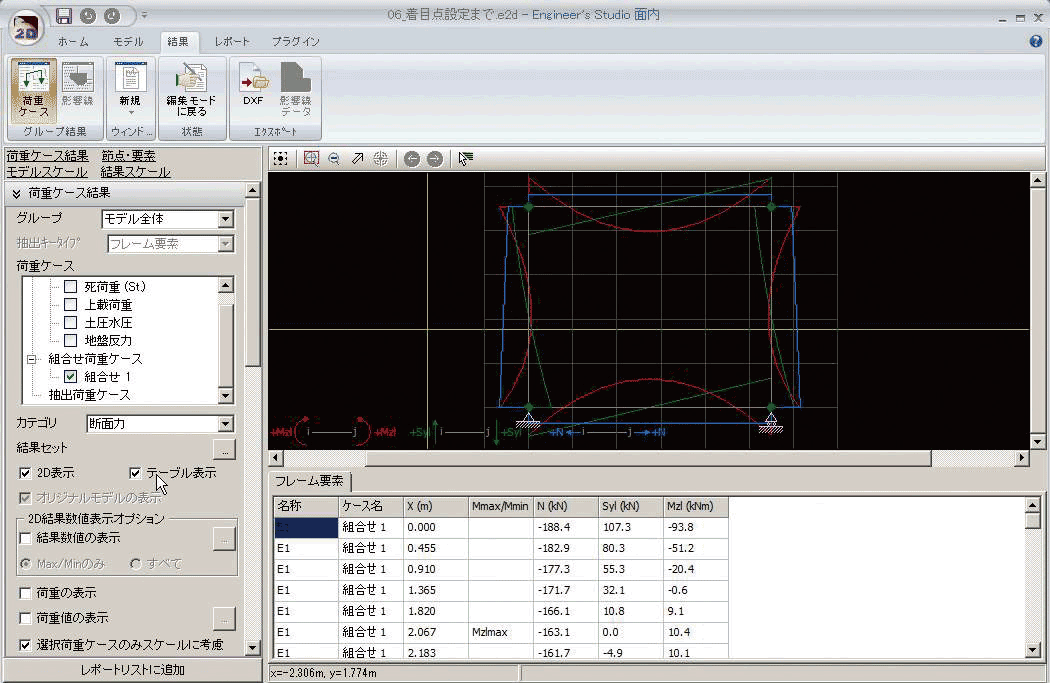Select the フレーム要素 table tab

[309, 481]
